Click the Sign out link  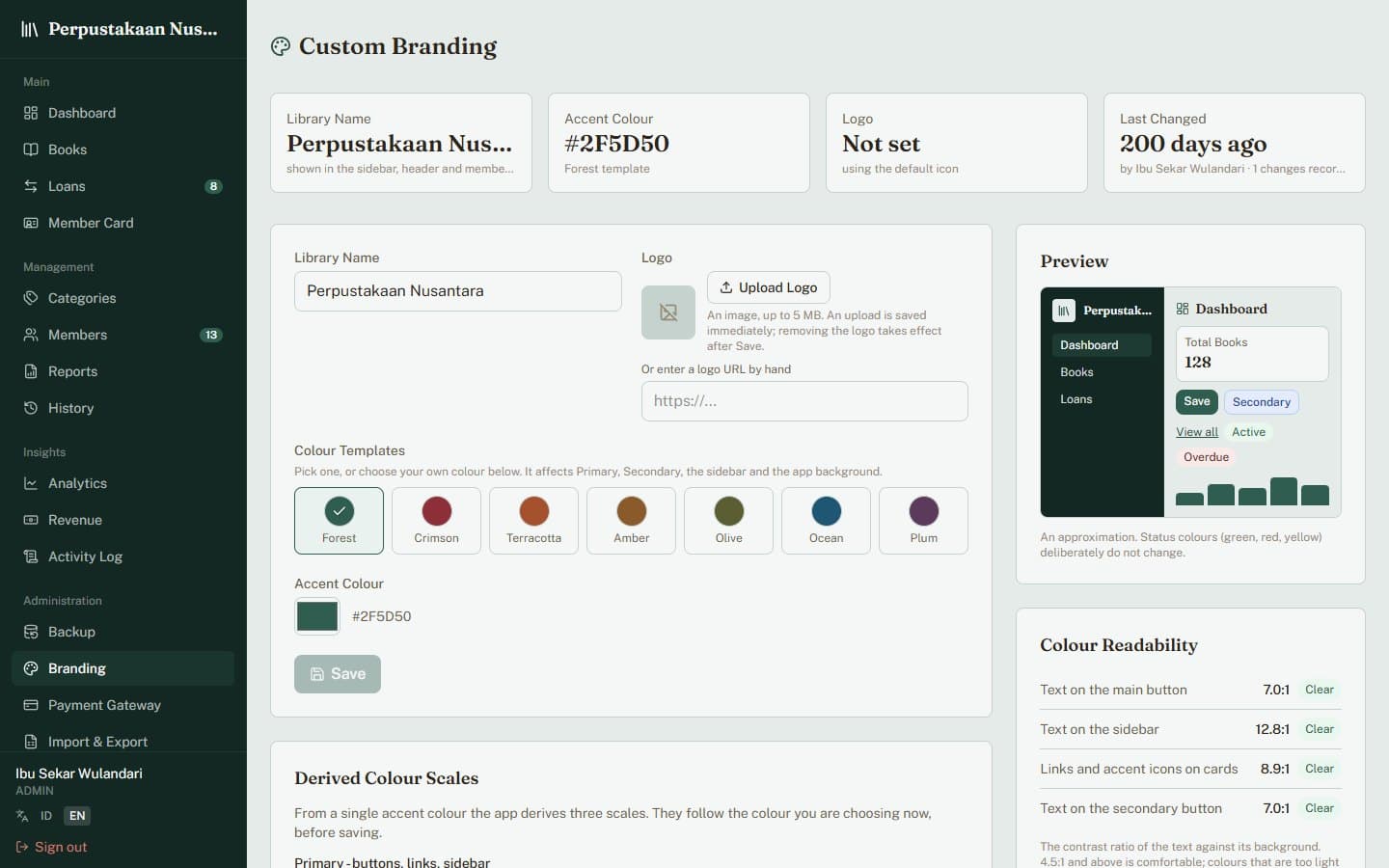[51, 847]
